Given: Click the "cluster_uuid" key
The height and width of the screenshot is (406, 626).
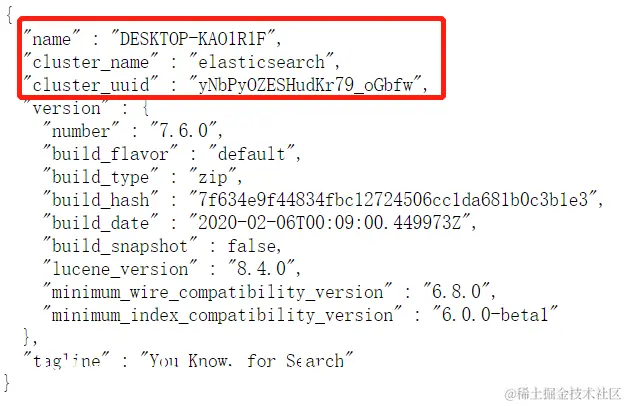Looking at the screenshot, I should tap(90, 85).
